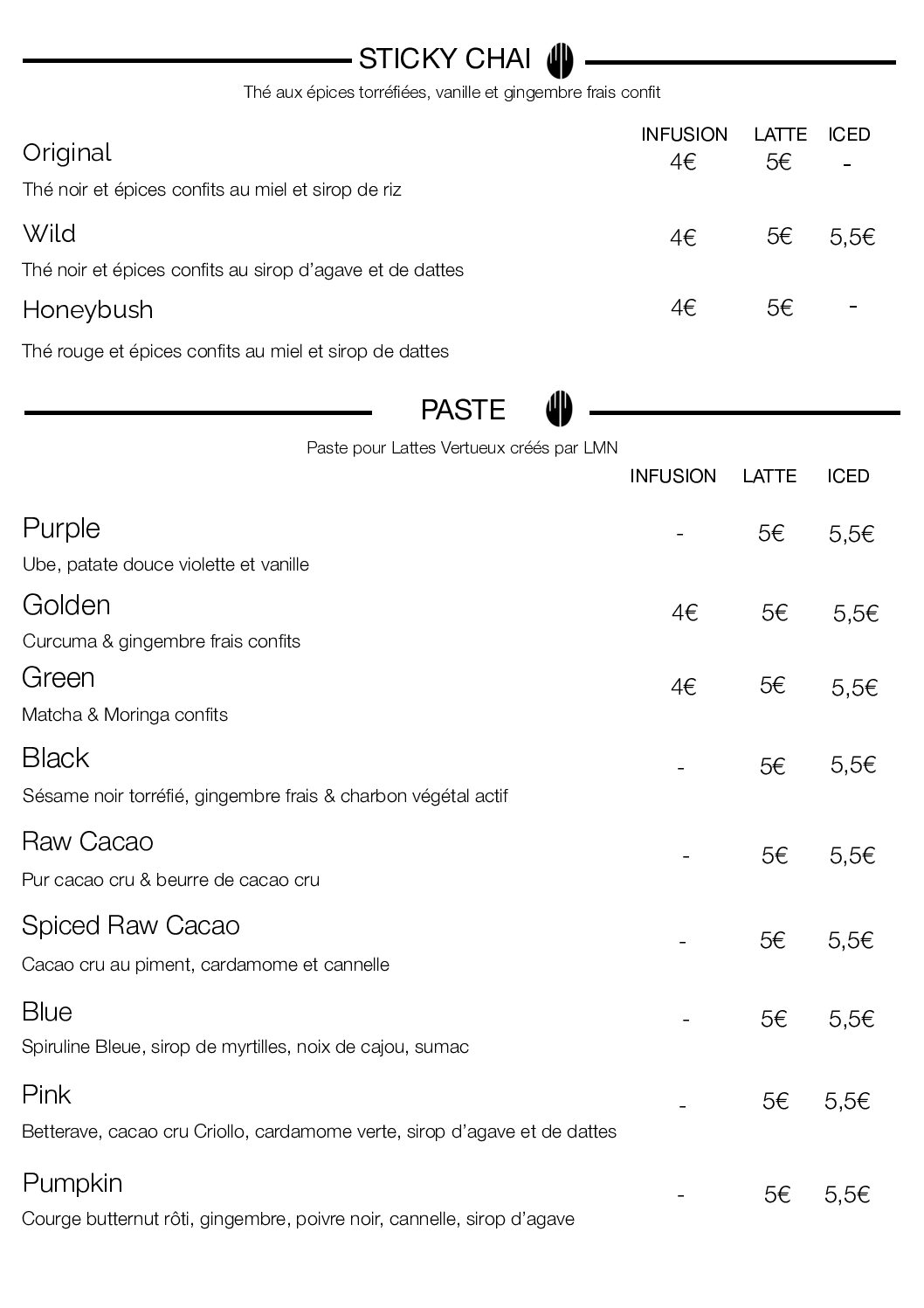
Task: Select the Pink paste item name
Action: [46, 1095]
